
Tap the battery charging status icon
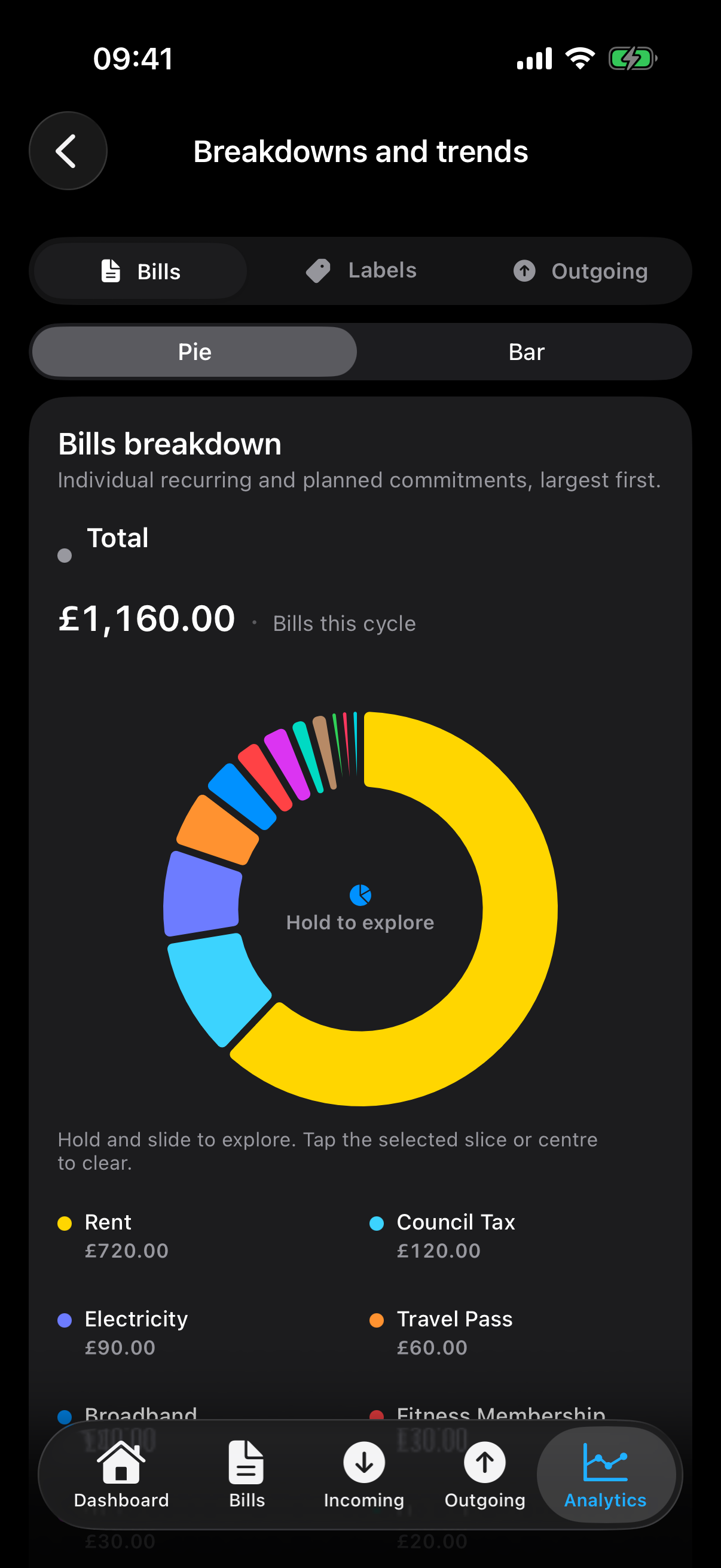[x=633, y=59]
